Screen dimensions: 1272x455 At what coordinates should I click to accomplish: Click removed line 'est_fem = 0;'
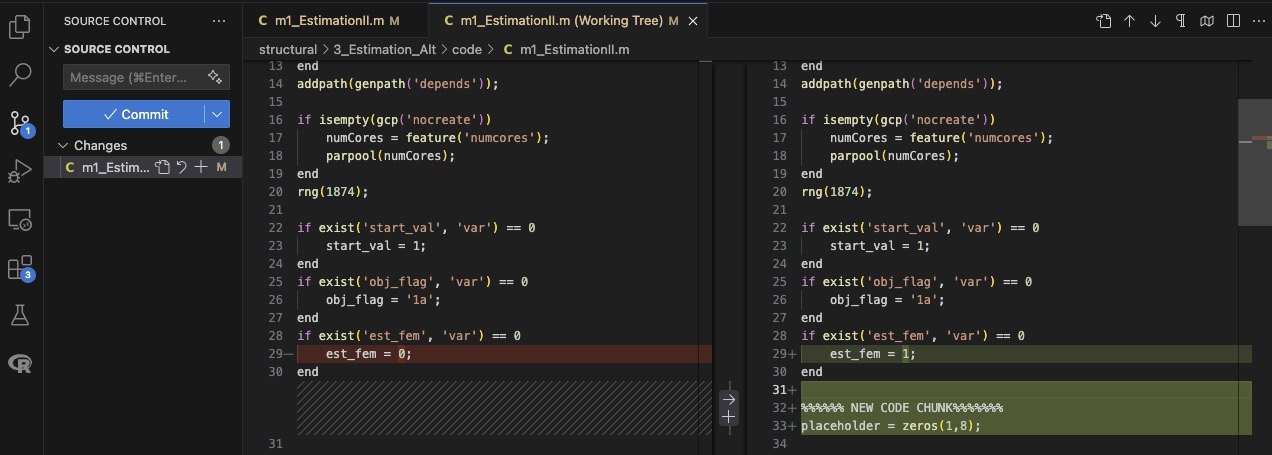pyautogui.click(x=369, y=354)
